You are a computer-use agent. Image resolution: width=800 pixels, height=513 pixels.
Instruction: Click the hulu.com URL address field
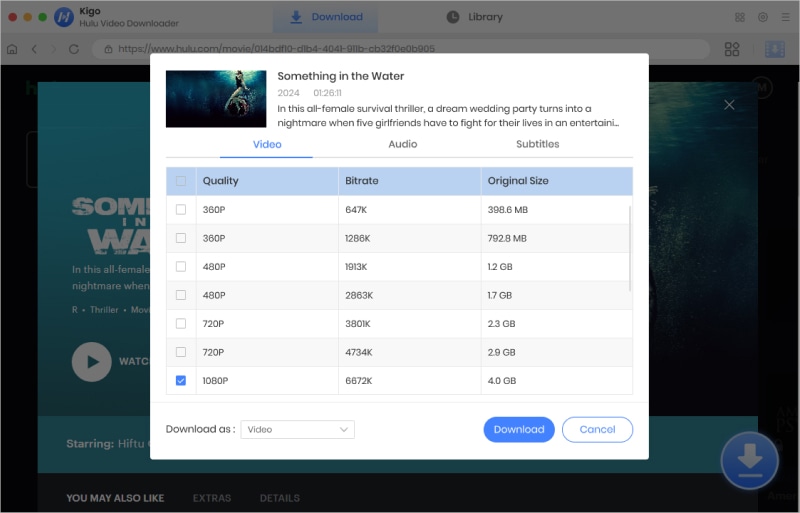click(401, 49)
